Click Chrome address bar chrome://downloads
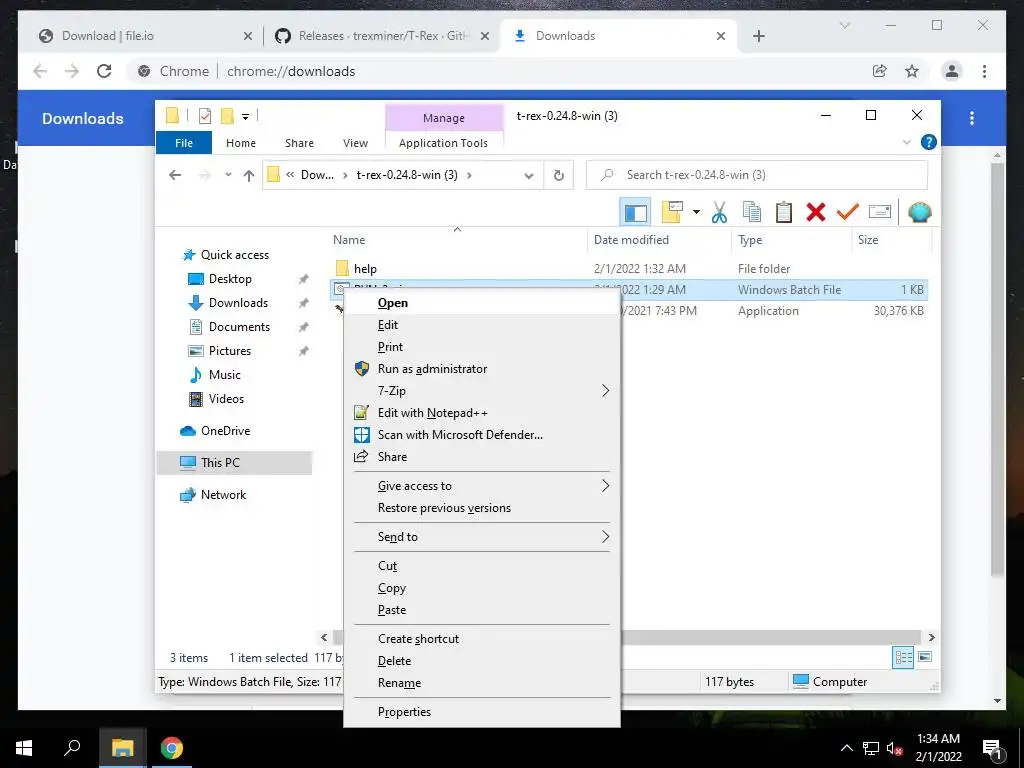The image size is (1024, 768). 291,71
